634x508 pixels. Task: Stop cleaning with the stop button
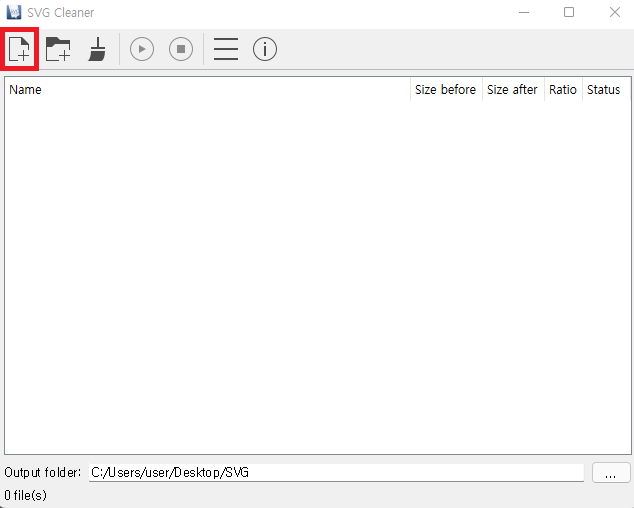tap(181, 49)
